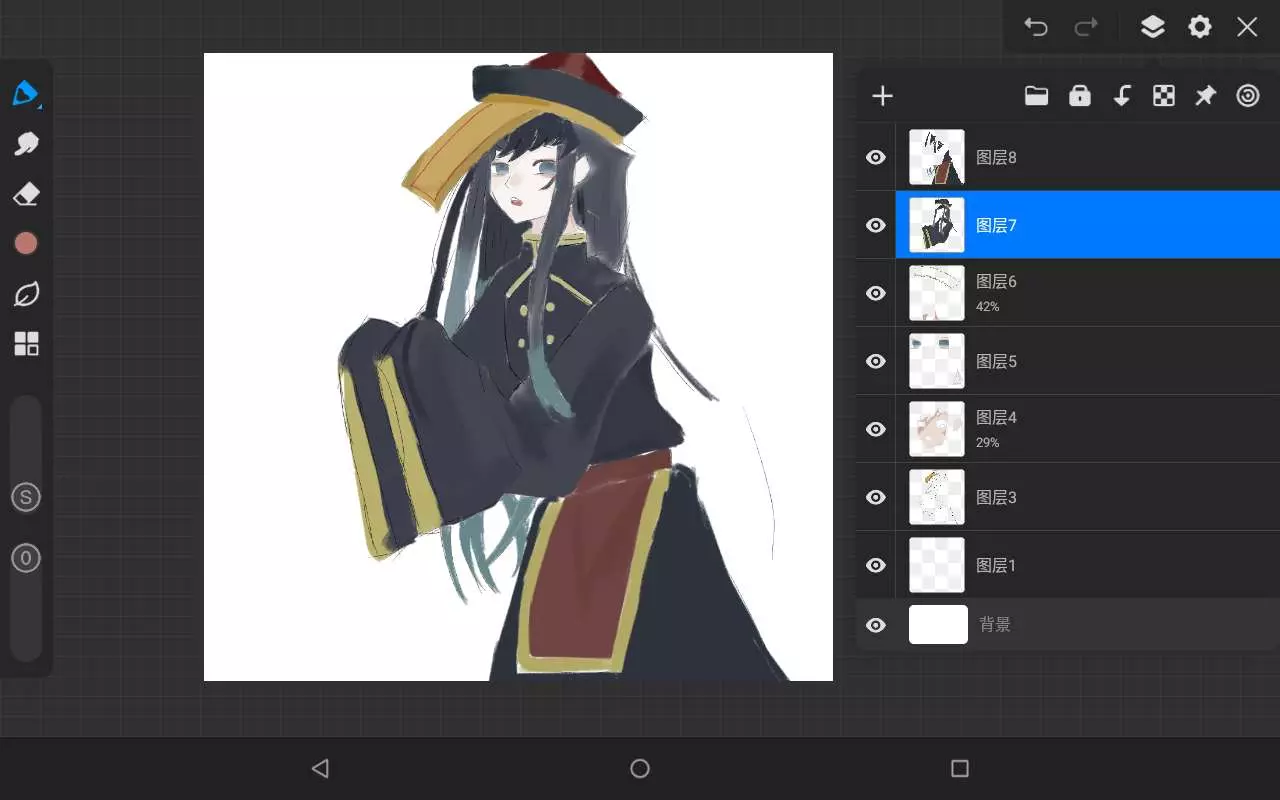Click the 图层6 layer name
Image resolution: width=1280 pixels, height=800 pixels.
(x=996, y=282)
